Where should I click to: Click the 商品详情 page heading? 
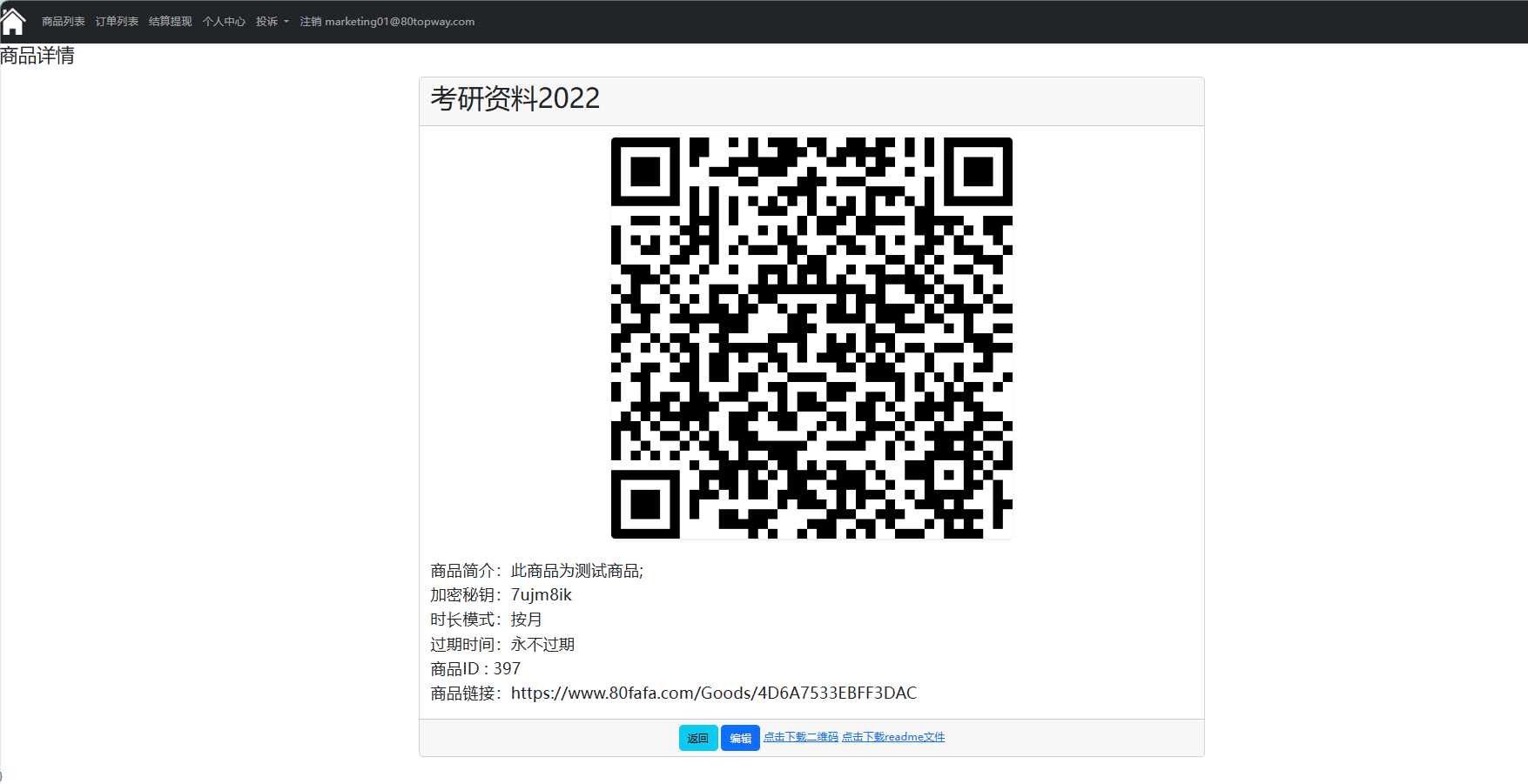click(37, 56)
